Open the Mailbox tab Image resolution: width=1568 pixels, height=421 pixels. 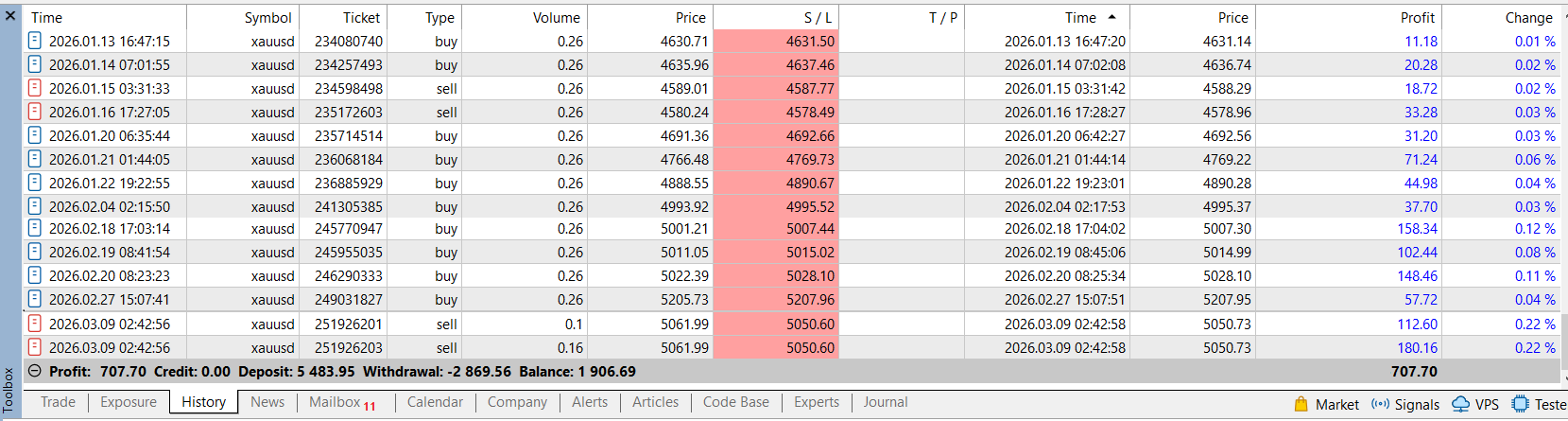tap(335, 402)
